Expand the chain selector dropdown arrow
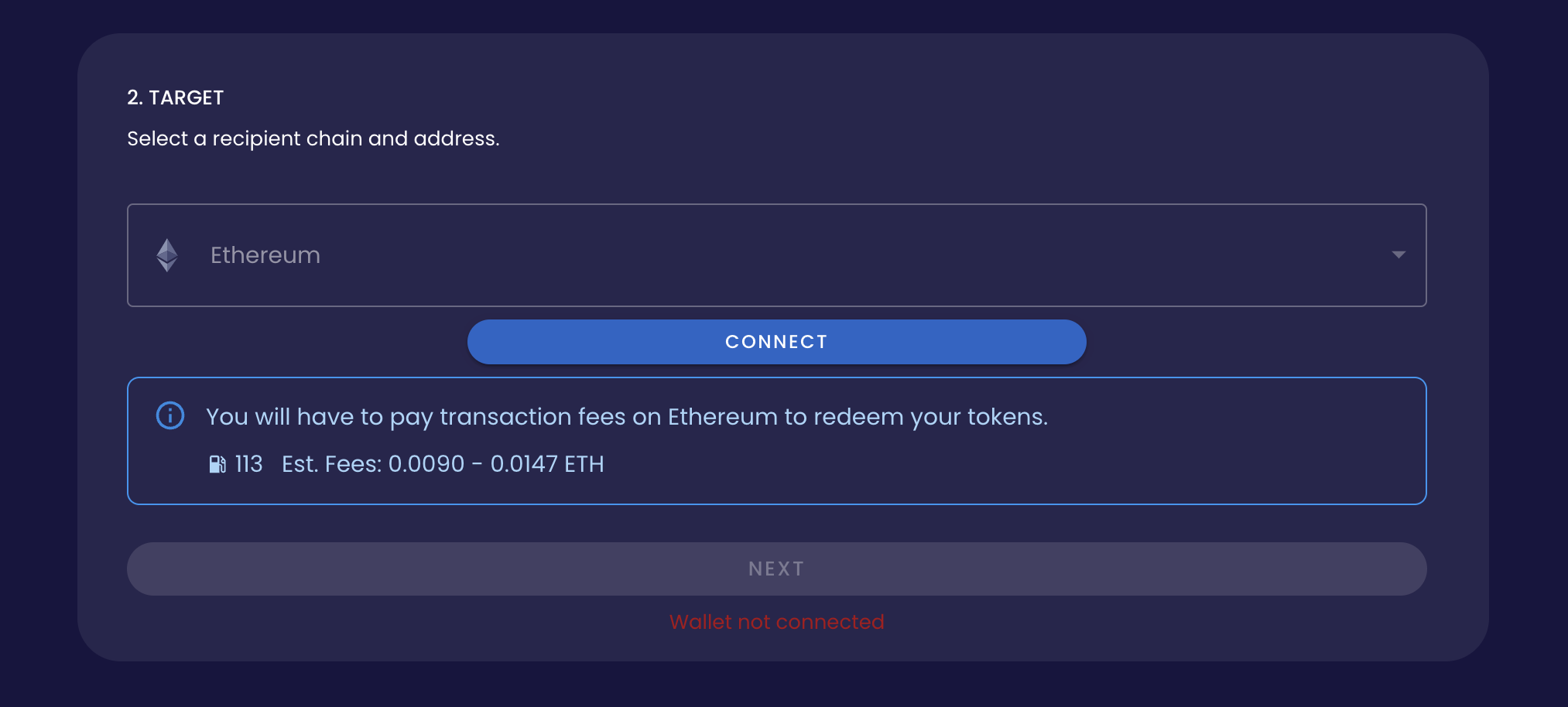Viewport: 1568px width, 707px height. coord(1399,254)
